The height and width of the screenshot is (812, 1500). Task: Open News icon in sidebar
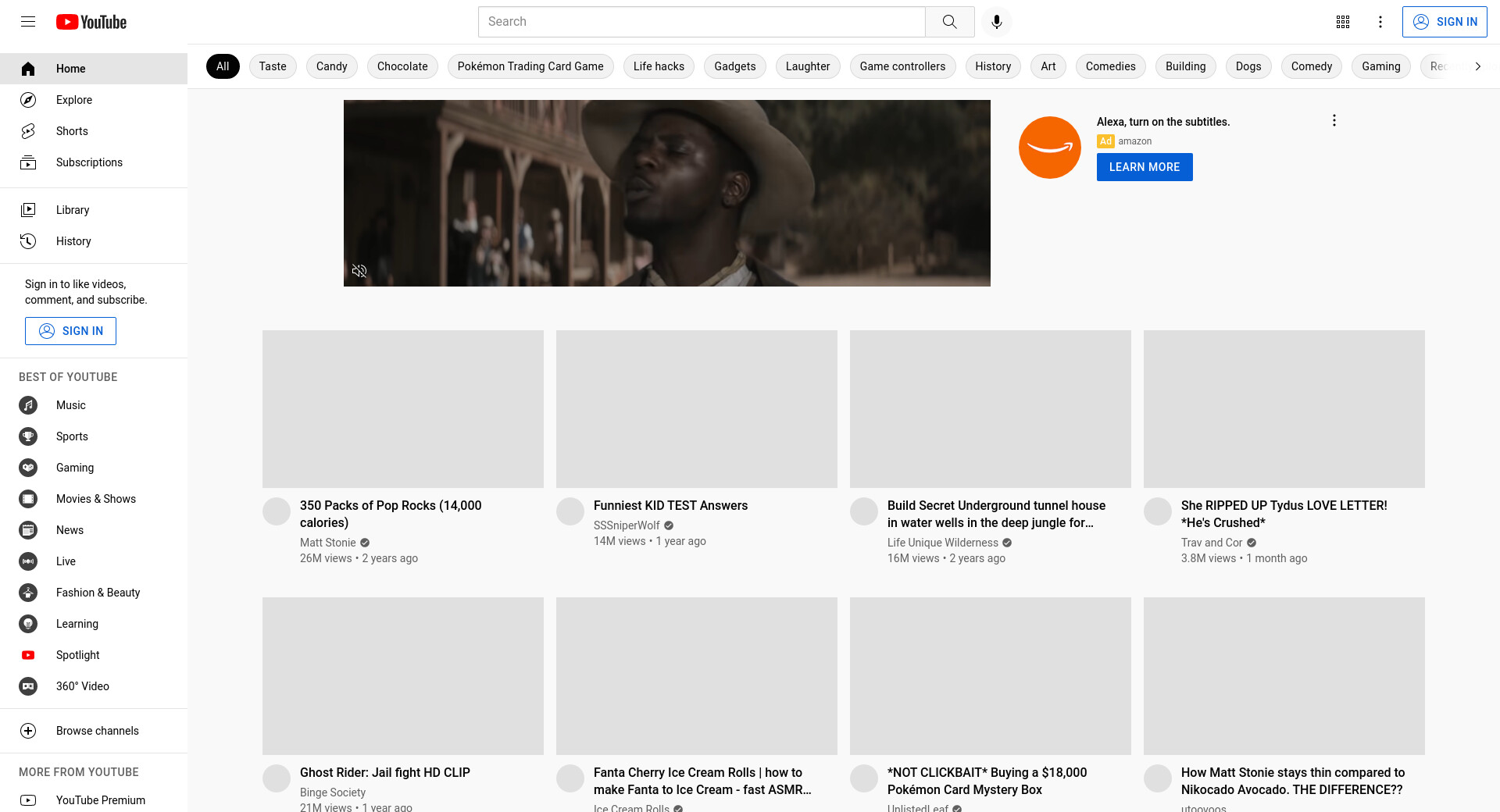pyautogui.click(x=28, y=530)
